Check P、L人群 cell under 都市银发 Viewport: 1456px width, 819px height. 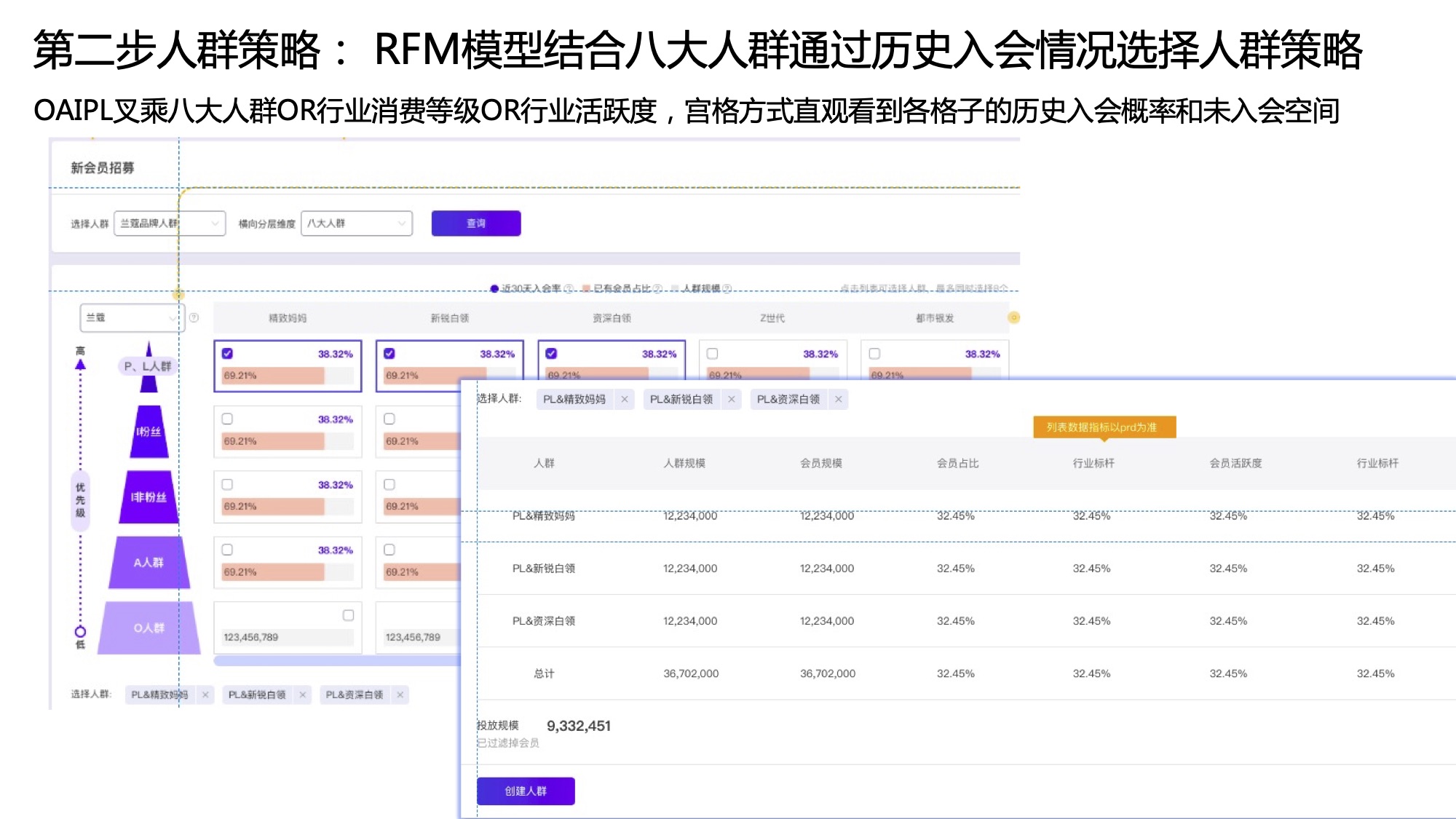click(874, 354)
